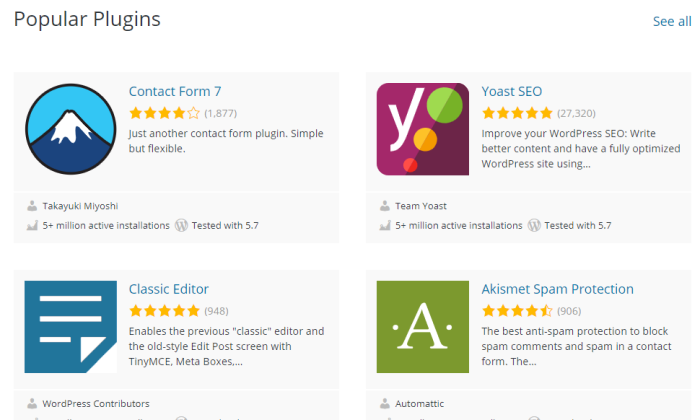The width and height of the screenshot is (700, 420).
Task: Open the Classic Editor plugin title
Action: coord(169,289)
